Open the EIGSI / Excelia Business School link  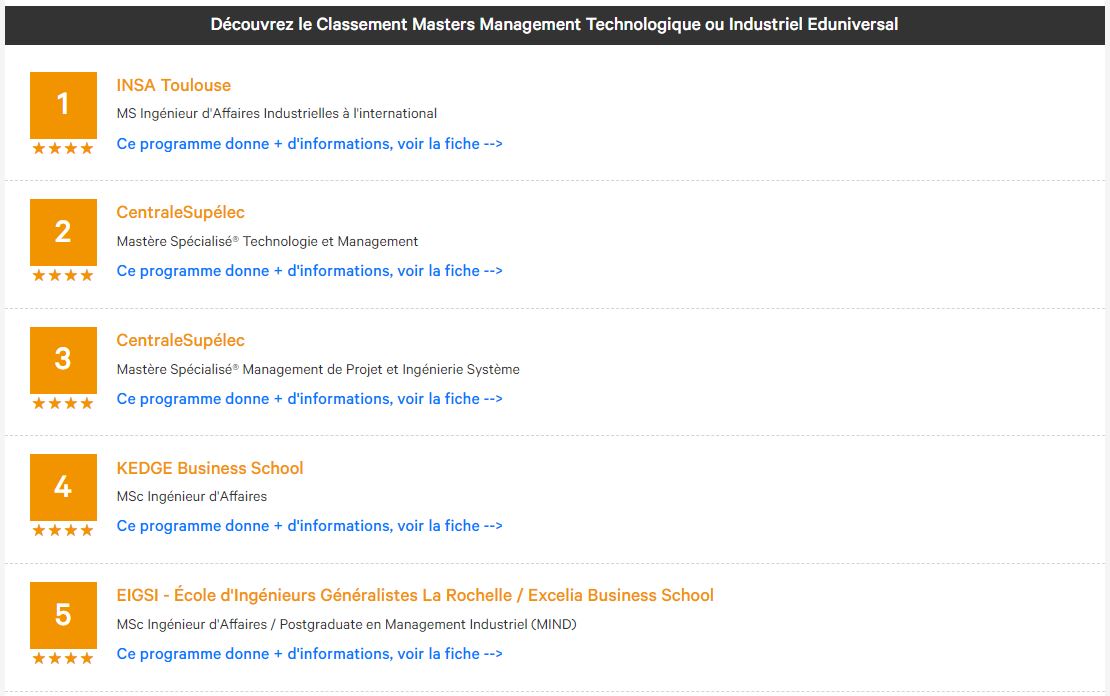pos(415,595)
